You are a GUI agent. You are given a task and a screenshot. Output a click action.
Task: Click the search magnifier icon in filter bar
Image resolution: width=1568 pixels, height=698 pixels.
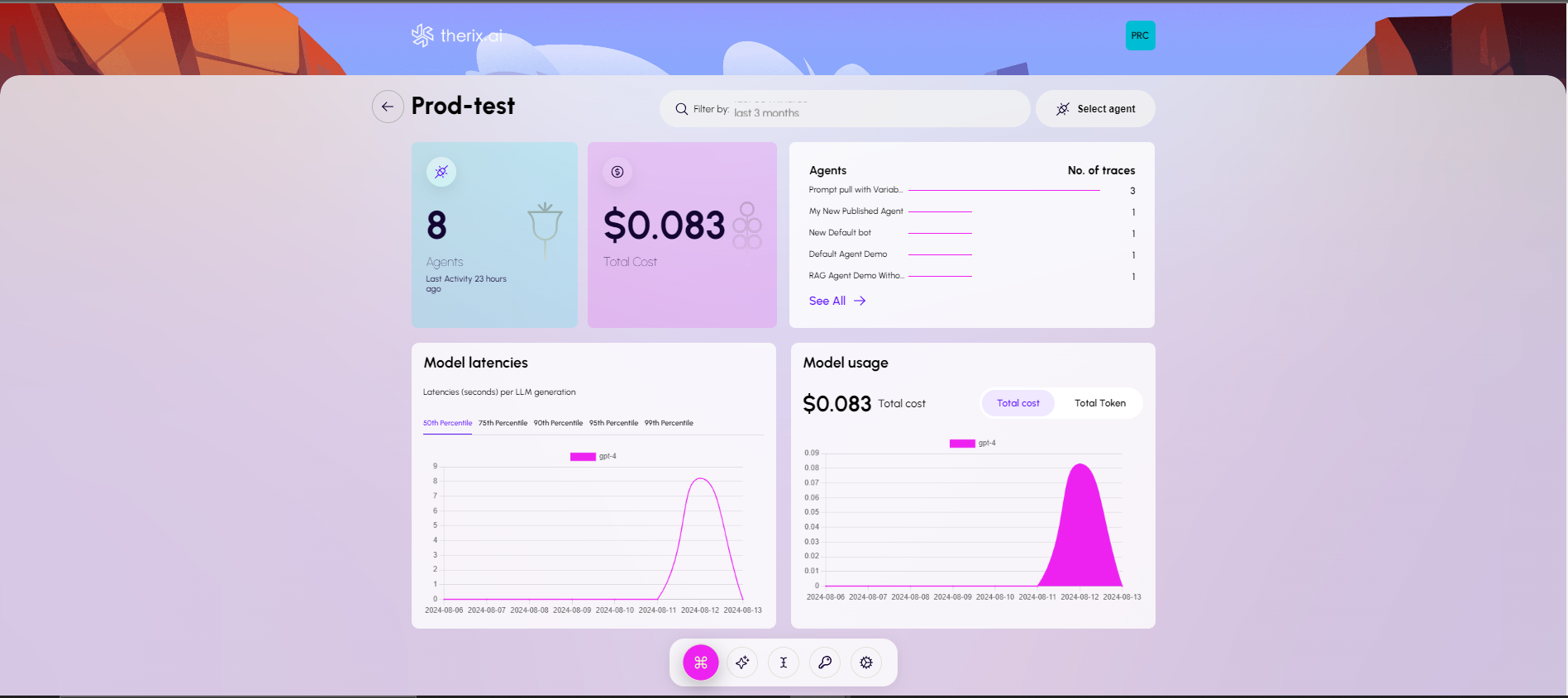(682, 109)
